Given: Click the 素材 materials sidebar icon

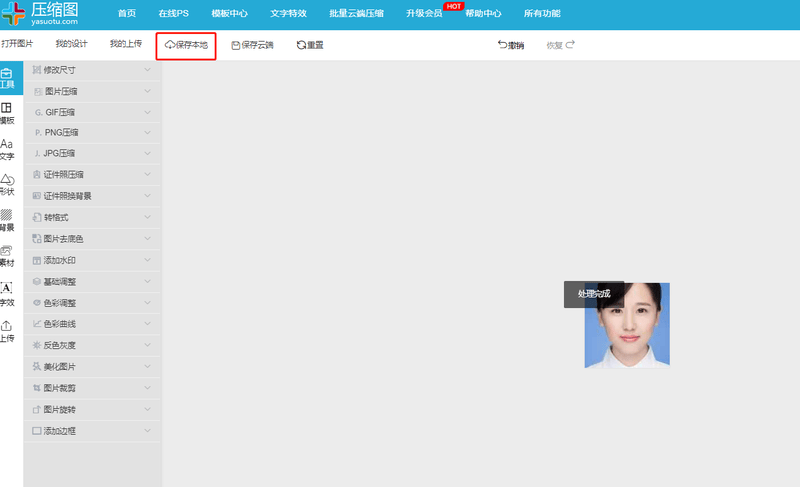Looking at the screenshot, I should [7, 255].
